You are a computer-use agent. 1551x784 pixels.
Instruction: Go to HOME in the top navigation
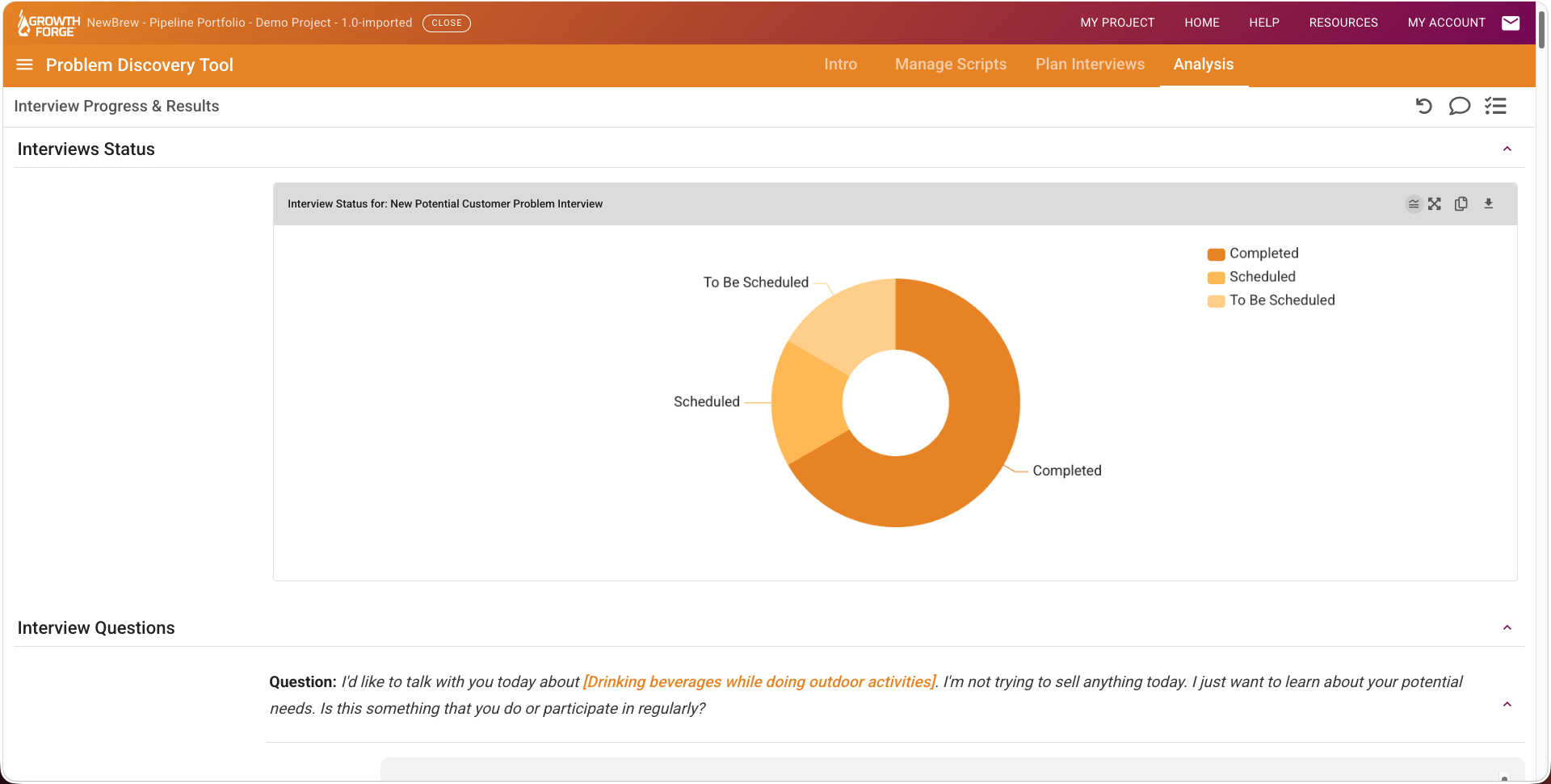tap(1202, 23)
